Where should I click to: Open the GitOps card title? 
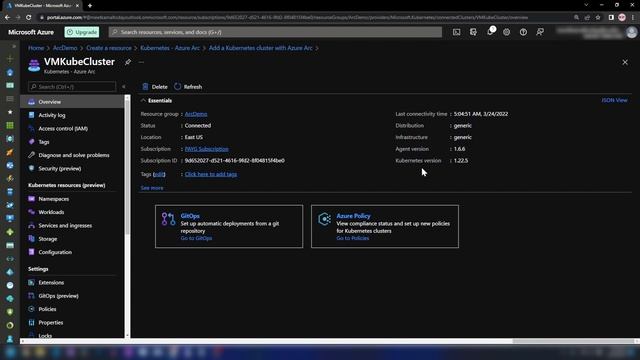(x=190, y=216)
